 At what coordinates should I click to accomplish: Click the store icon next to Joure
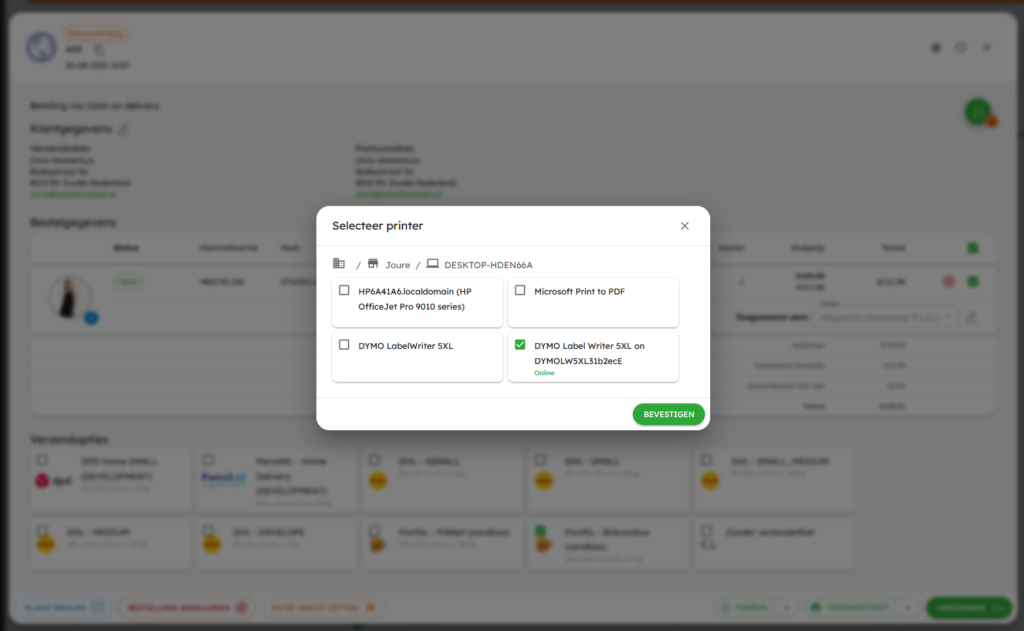pos(373,263)
